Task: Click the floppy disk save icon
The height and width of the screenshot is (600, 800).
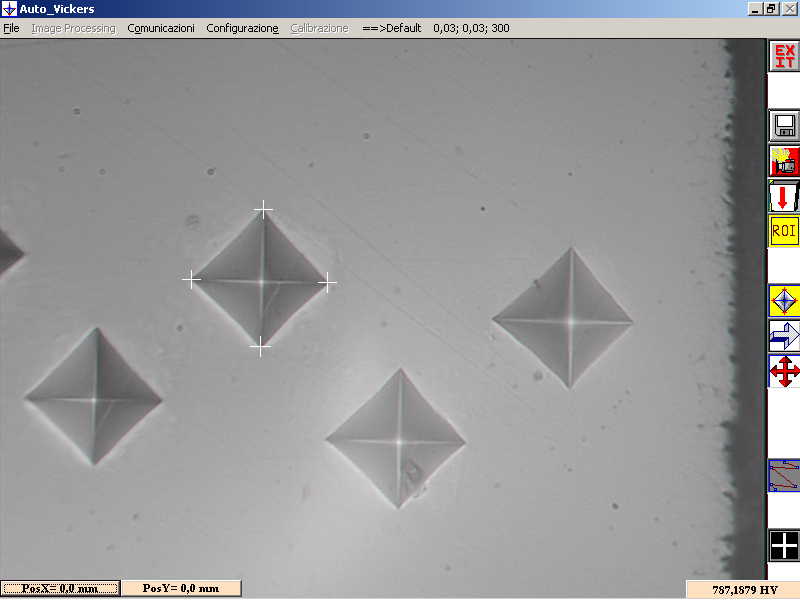Action: click(784, 125)
